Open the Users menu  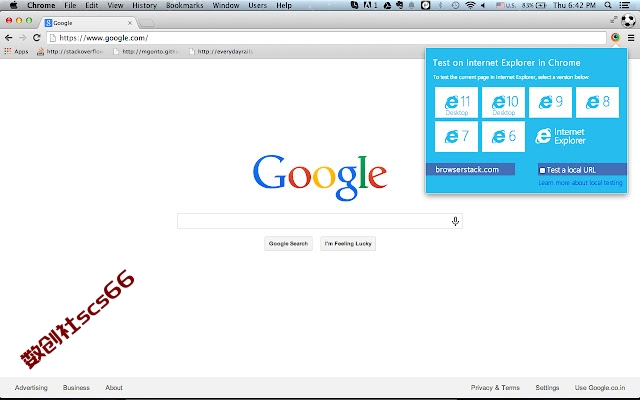(258, 5)
